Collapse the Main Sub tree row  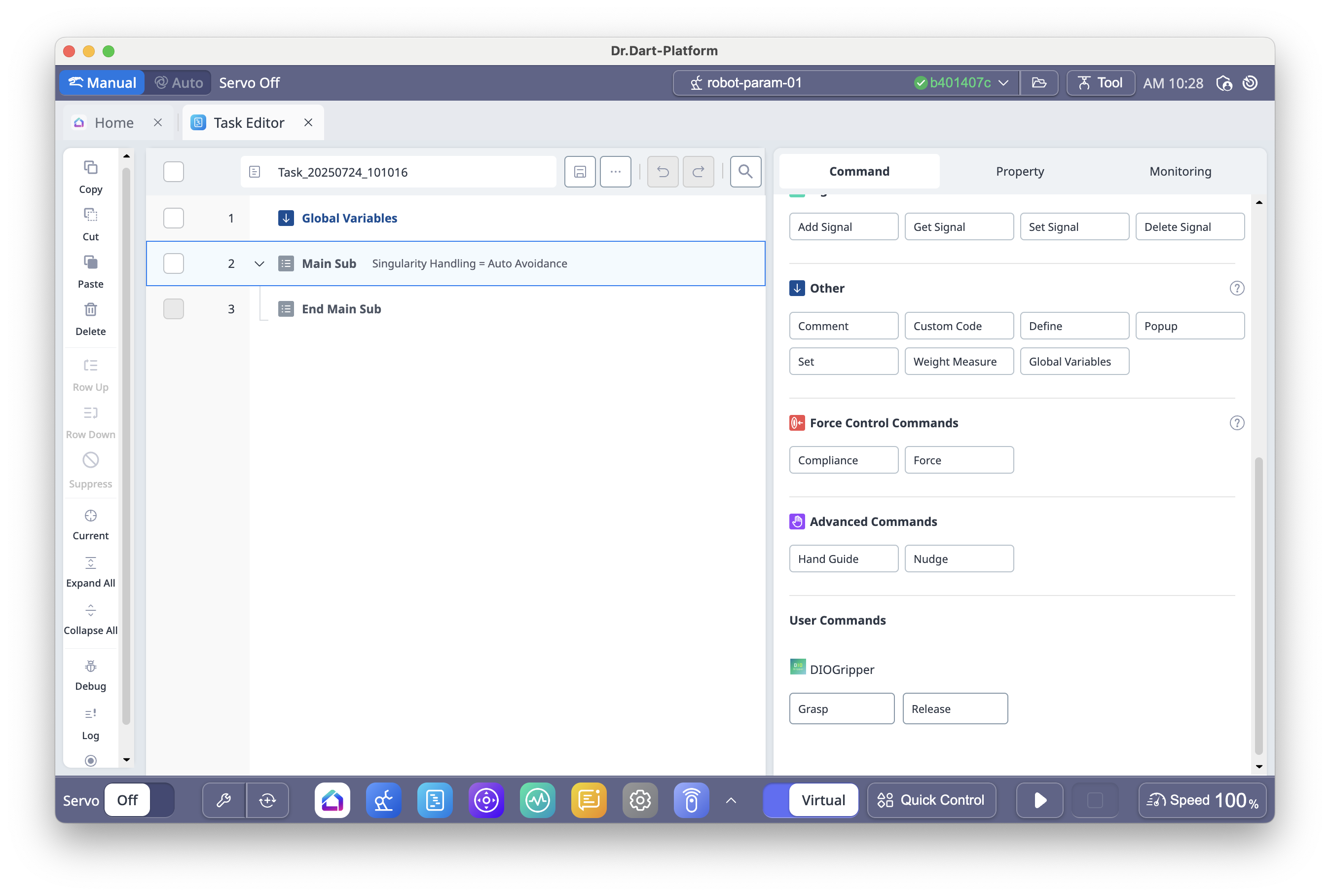(259, 263)
